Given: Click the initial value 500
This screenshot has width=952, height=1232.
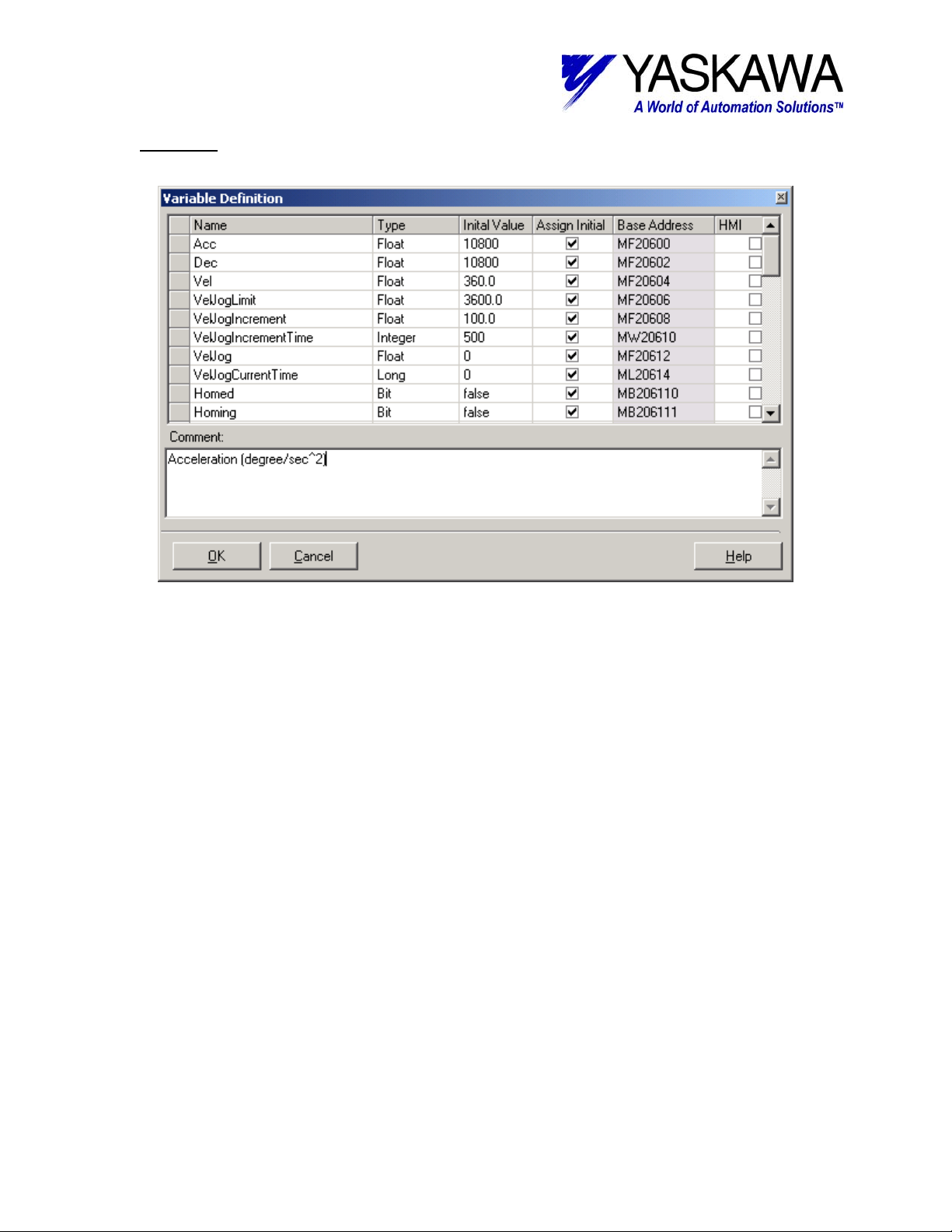Looking at the screenshot, I should pyautogui.click(x=495, y=337).
